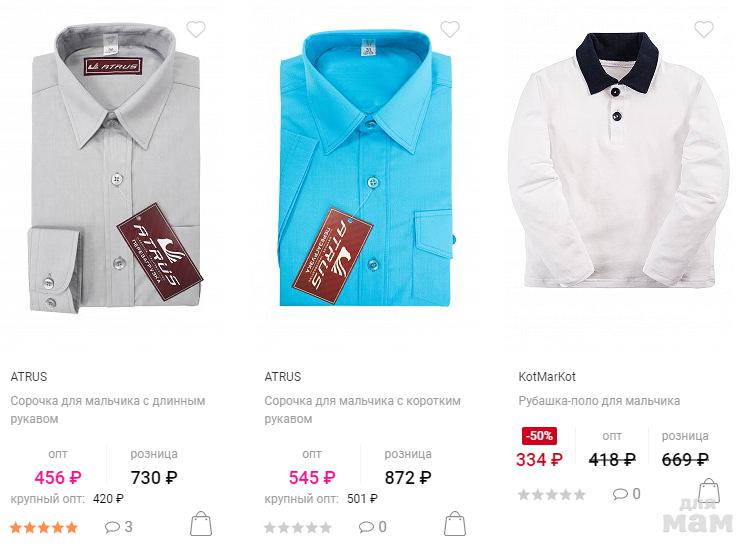The height and width of the screenshot is (547, 748).
Task: Open gray long-sleeve shirt product image
Action: pos(116,168)
